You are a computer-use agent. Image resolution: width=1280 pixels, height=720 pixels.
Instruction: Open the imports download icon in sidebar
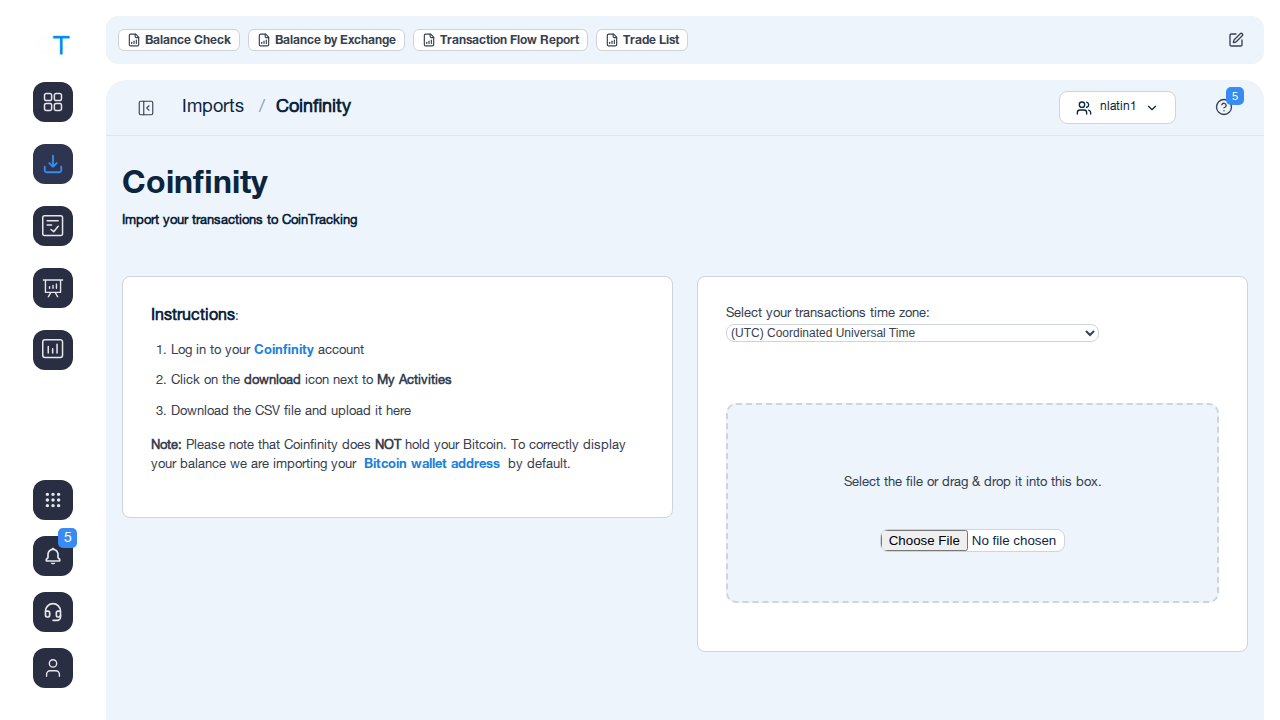pos(53,164)
